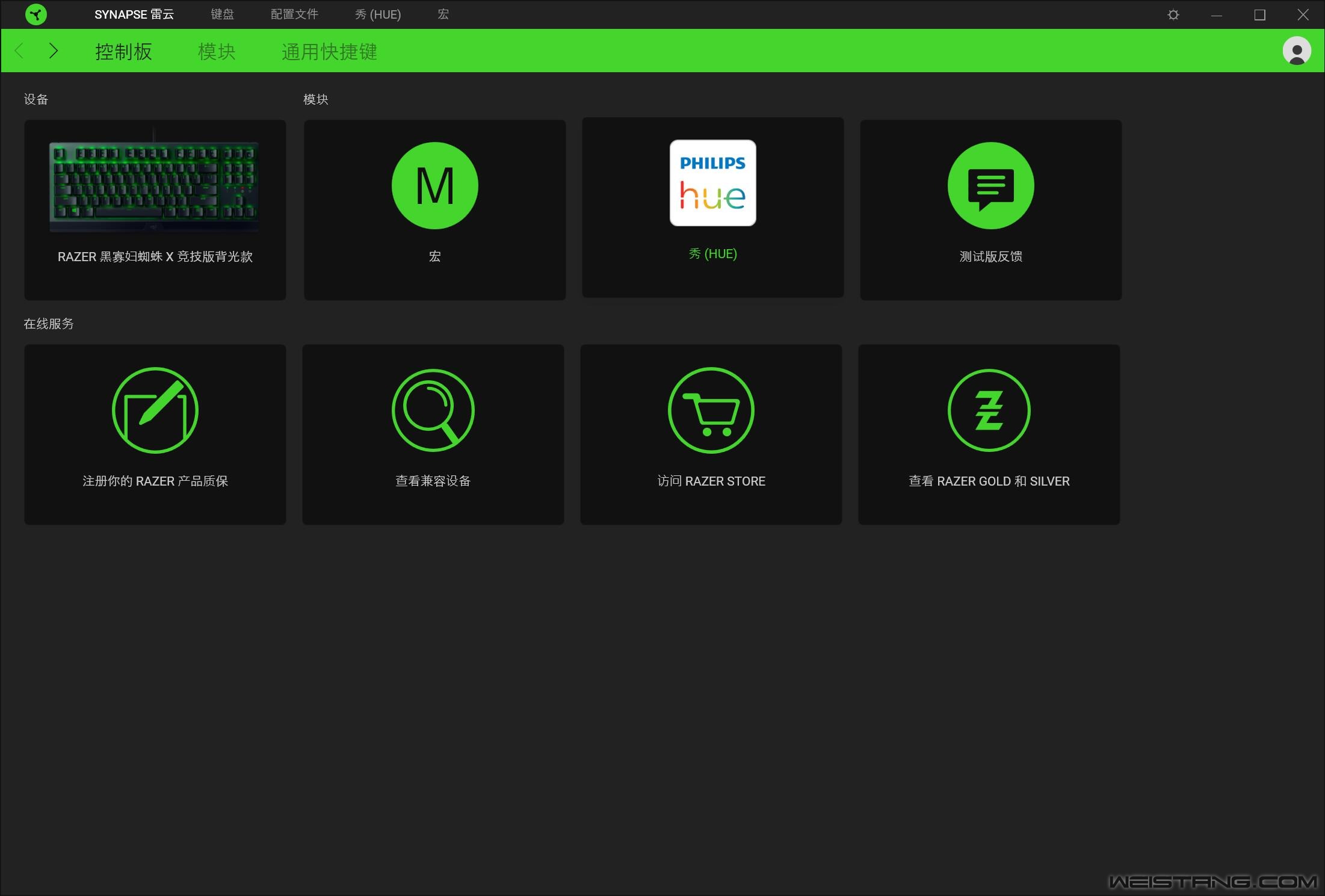Open the beta feedback (测试版反馈) icon

click(990, 185)
